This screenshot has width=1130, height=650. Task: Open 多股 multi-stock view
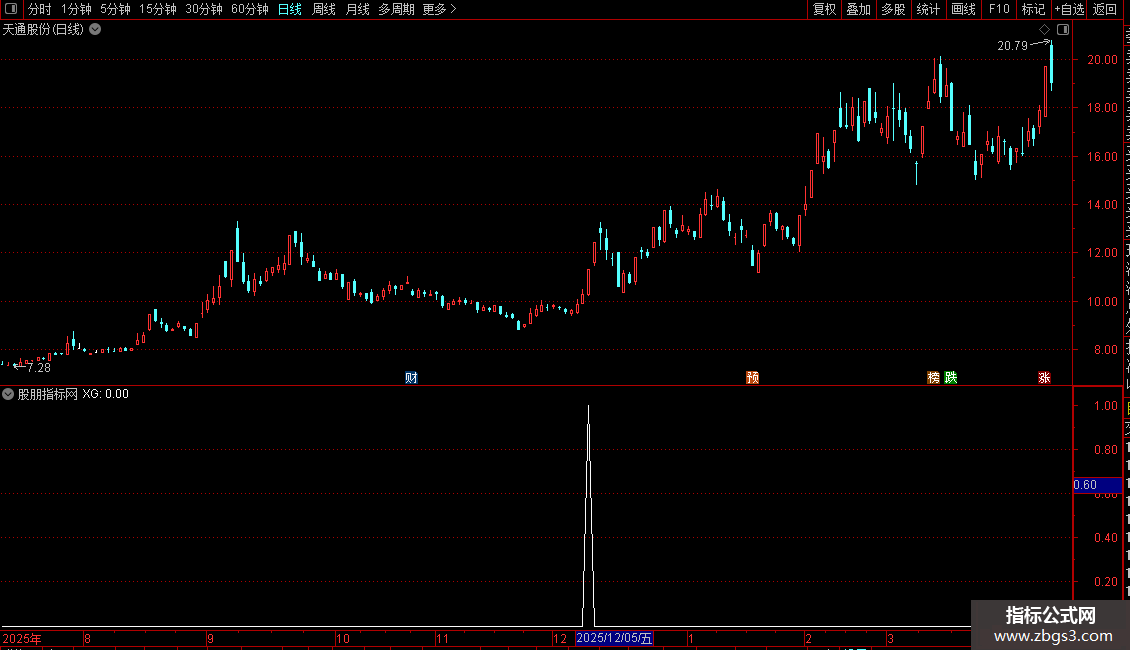pos(894,9)
